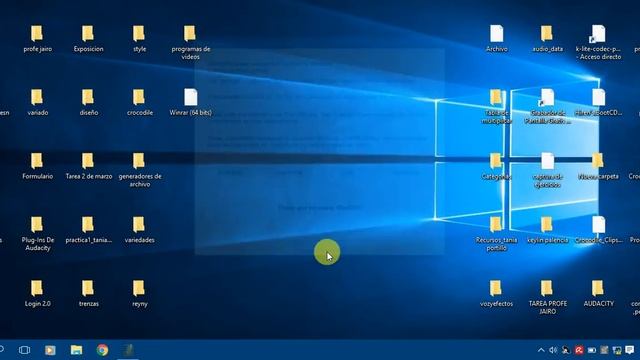This screenshot has width=640, height=360.
Task: Expand hidden system tray icons chevron
Action: point(541,350)
